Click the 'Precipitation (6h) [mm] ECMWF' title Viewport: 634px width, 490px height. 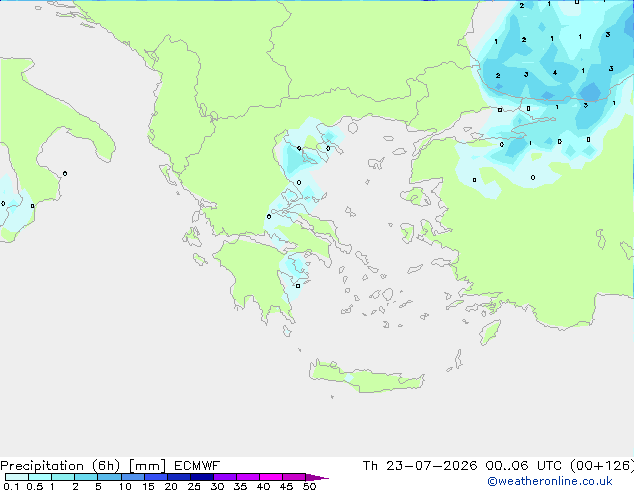(110, 466)
